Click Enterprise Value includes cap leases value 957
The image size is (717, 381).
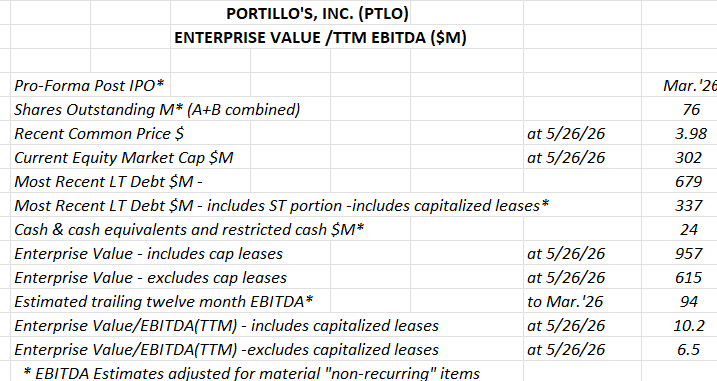pyautogui.click(x=689, y=253)
